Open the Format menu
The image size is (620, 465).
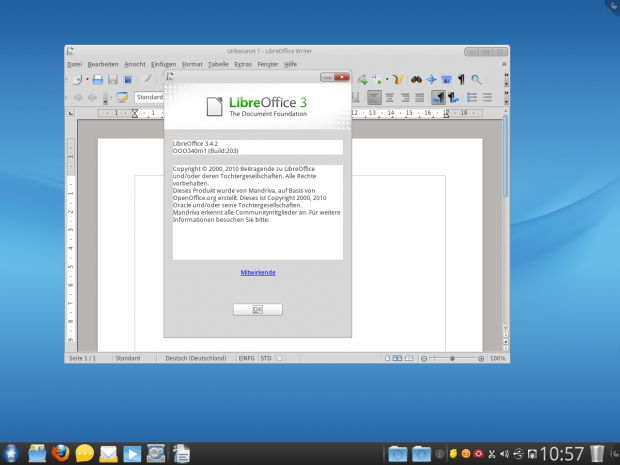pyautogui.click(x=192, y=64)
